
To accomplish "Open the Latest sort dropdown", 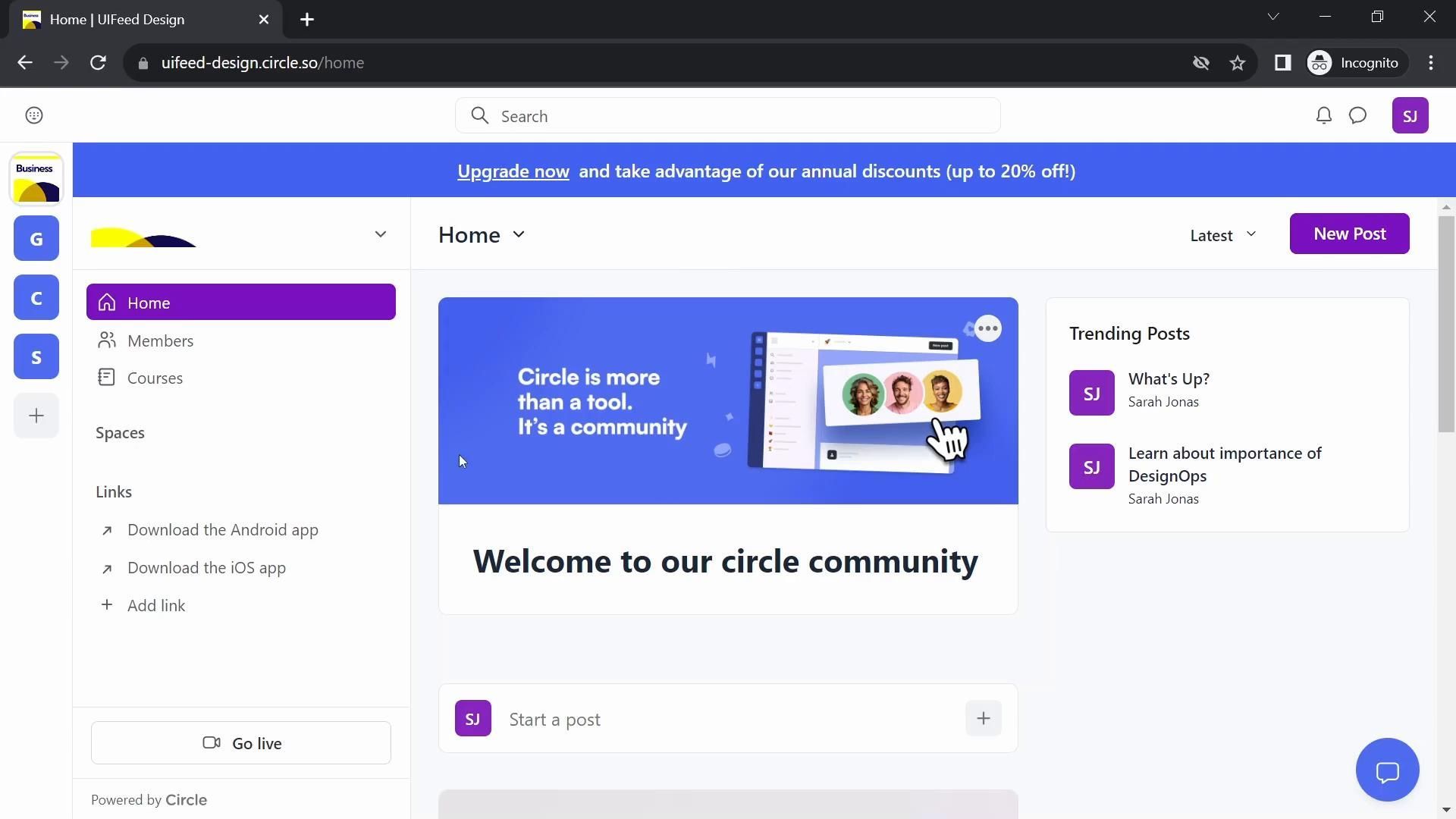I will point(1222,235).
